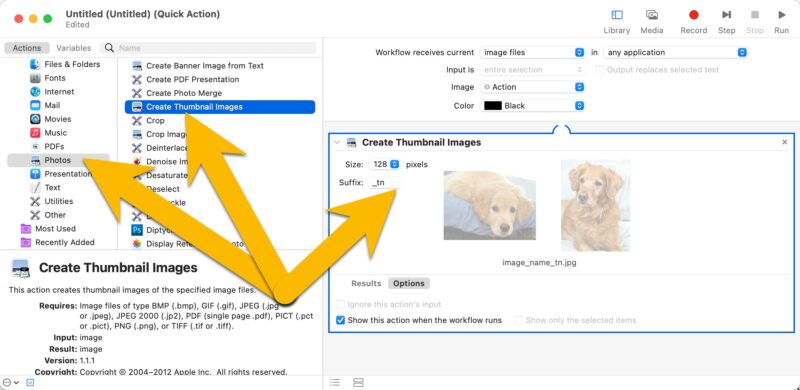Select the Mail category
The height and width of the screenshot is (390, 800).
[52, 106]
